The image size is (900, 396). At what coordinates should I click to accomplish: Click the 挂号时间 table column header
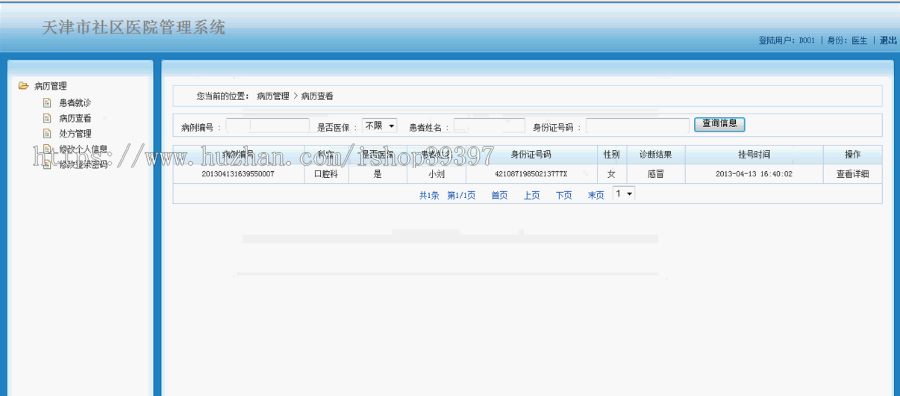coord(754,155)
